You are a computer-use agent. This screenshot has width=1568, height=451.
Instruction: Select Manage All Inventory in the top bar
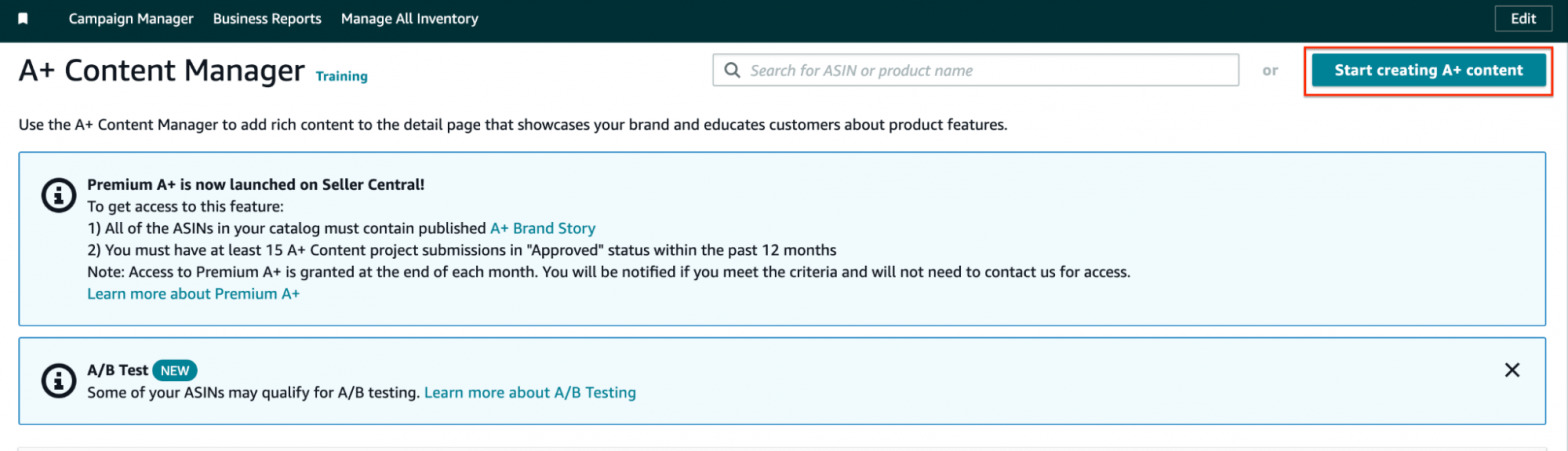(409, 19)
